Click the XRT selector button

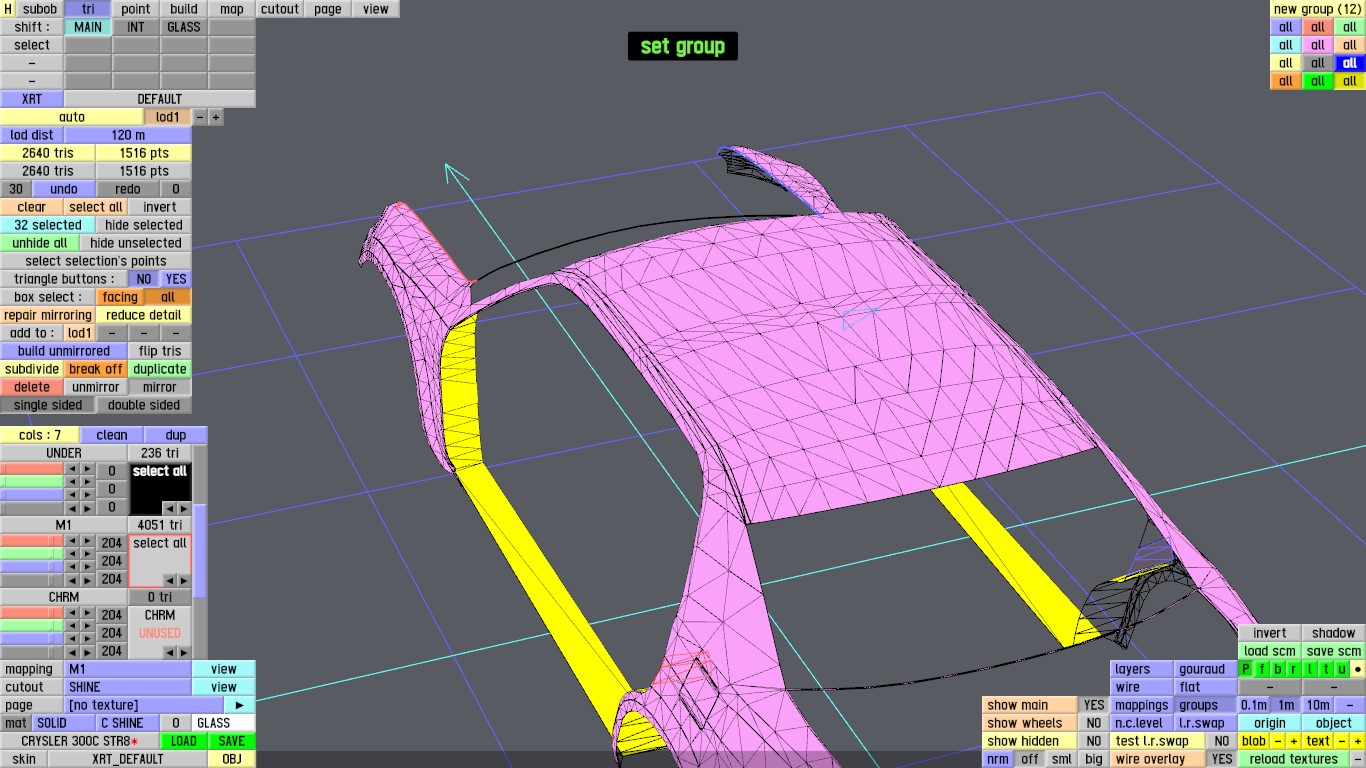point(32,99)
